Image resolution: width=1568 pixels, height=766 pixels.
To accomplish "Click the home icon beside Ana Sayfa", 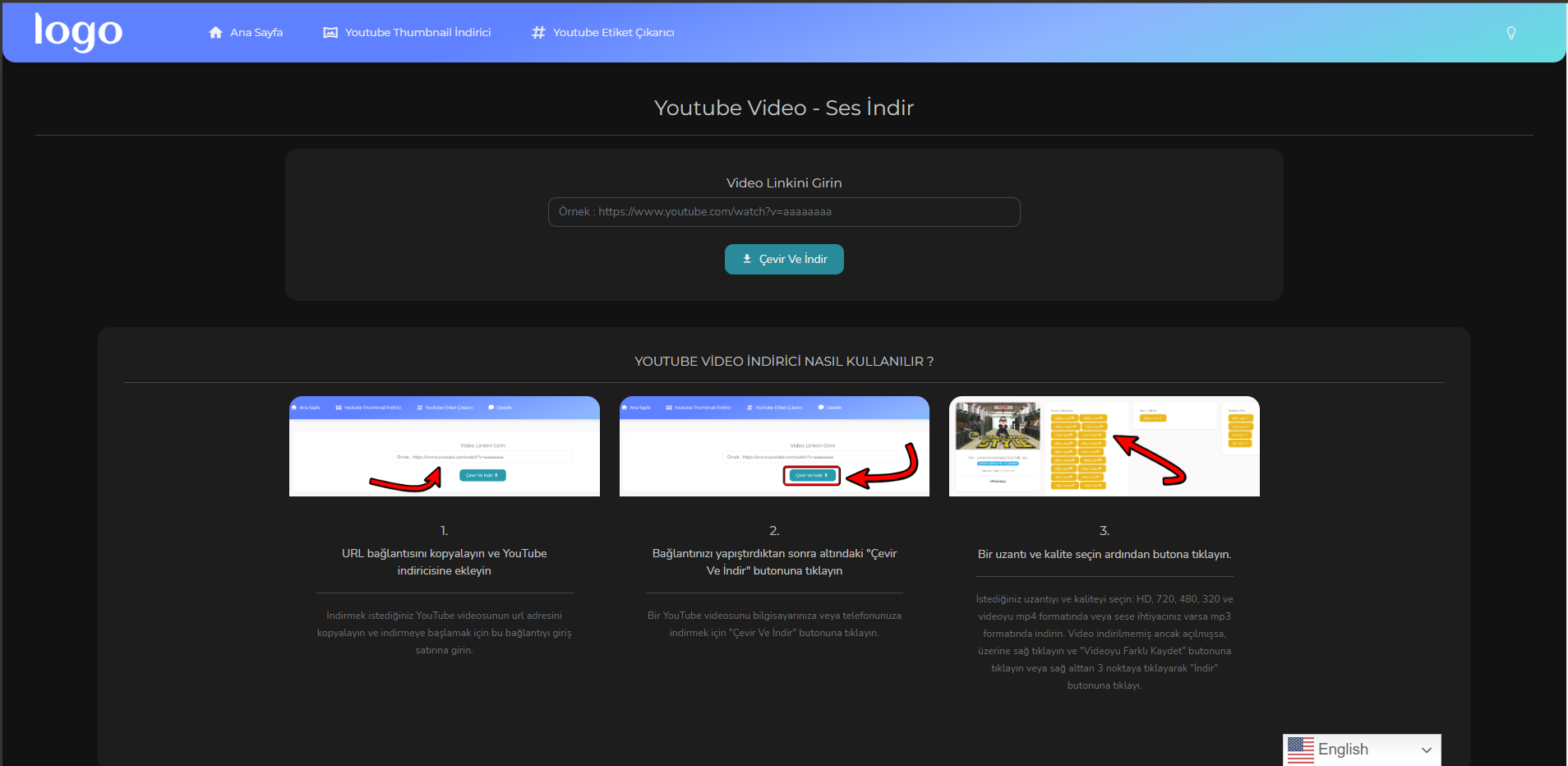I will (x=215, y=33).
